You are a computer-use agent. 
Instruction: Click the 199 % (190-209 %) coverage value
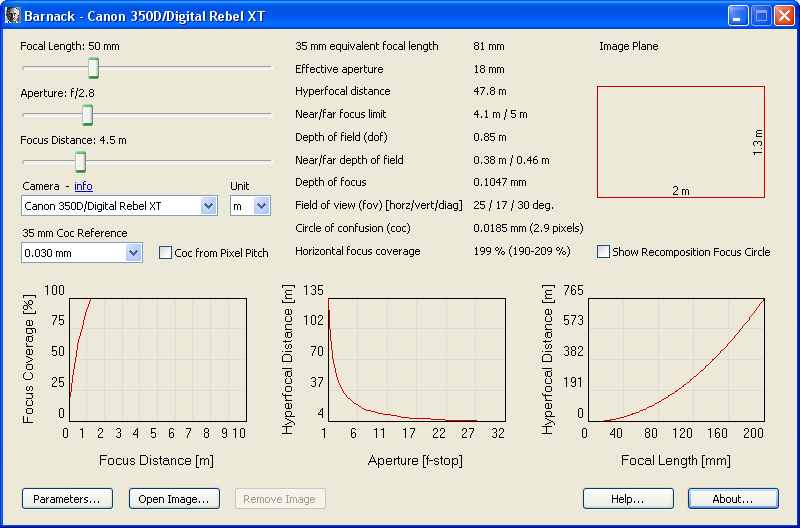[522, 251]
